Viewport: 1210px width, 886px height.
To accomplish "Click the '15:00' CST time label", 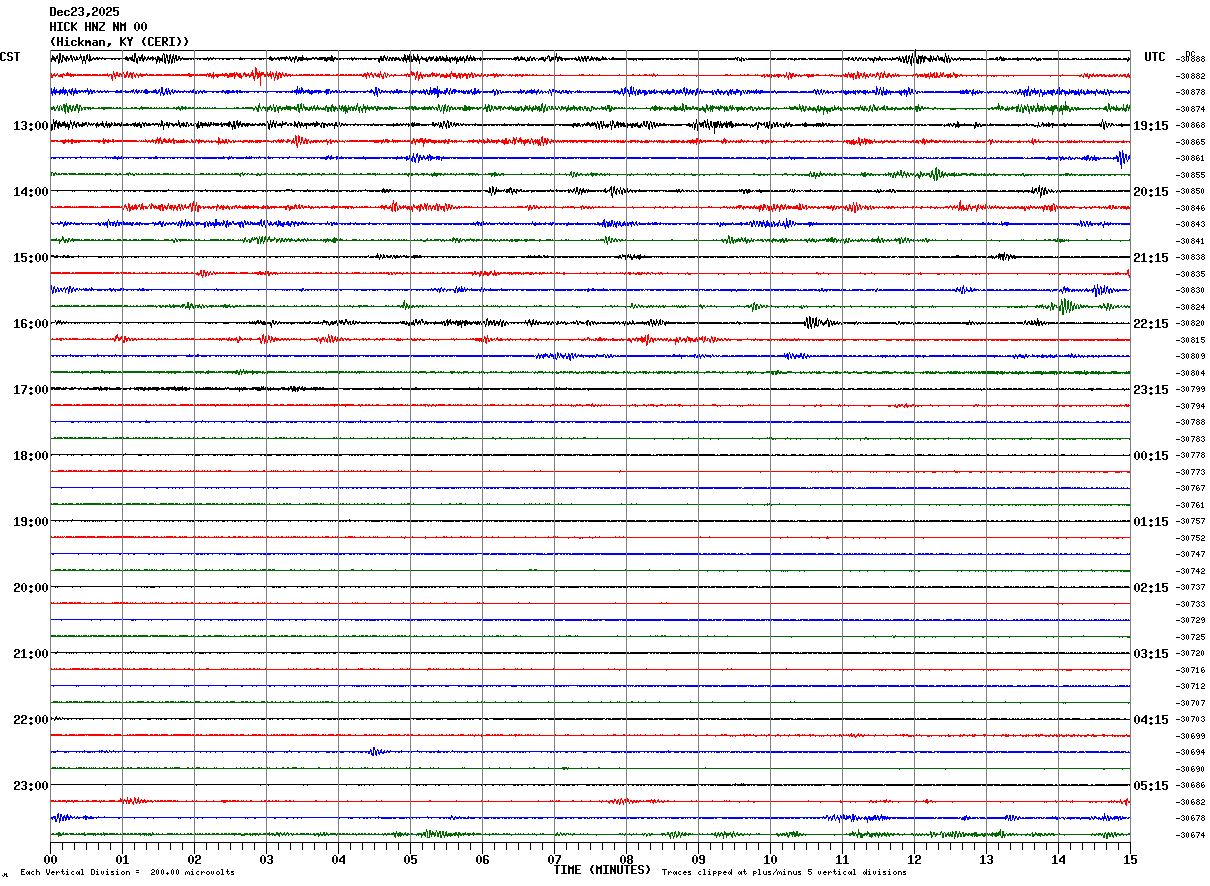I will (x=30, y=258).
